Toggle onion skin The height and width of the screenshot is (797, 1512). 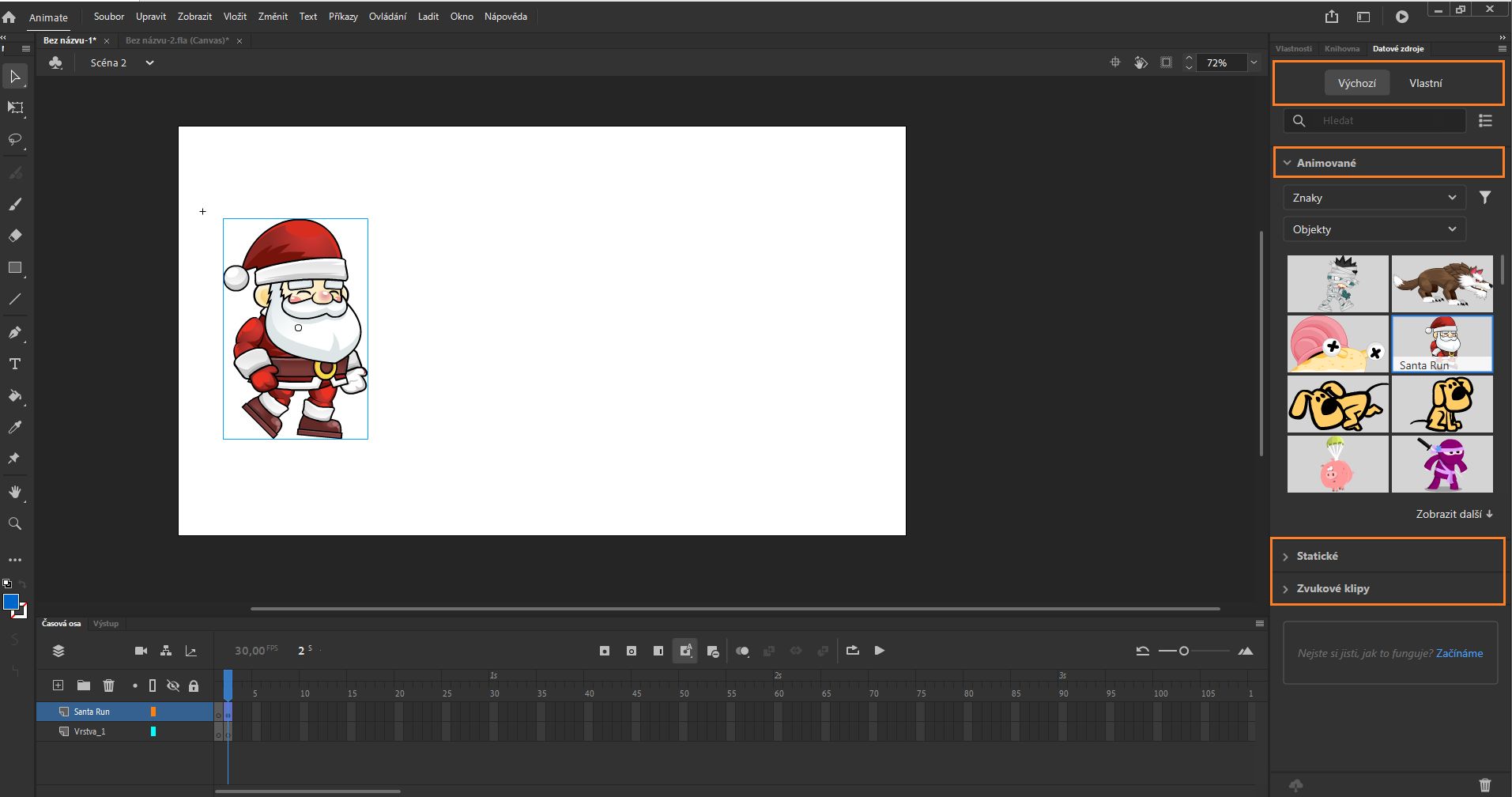point(742,651)
